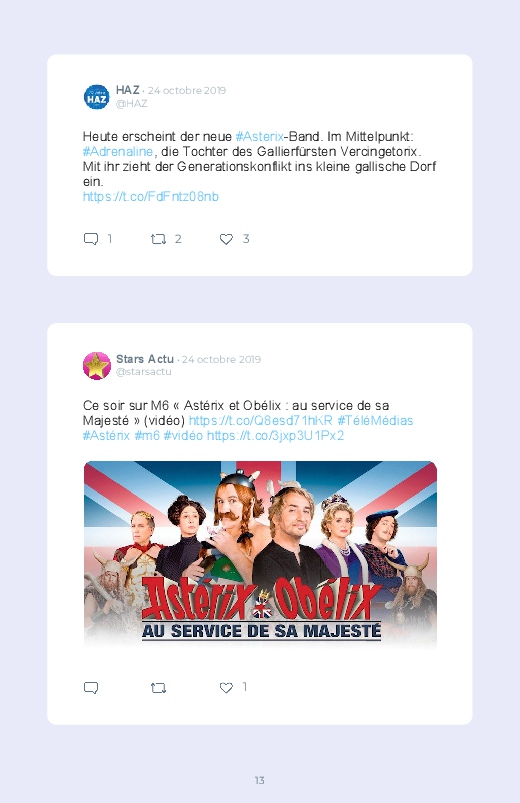Follow the t.co/FdFntz08nb link

tap(151, 197)
